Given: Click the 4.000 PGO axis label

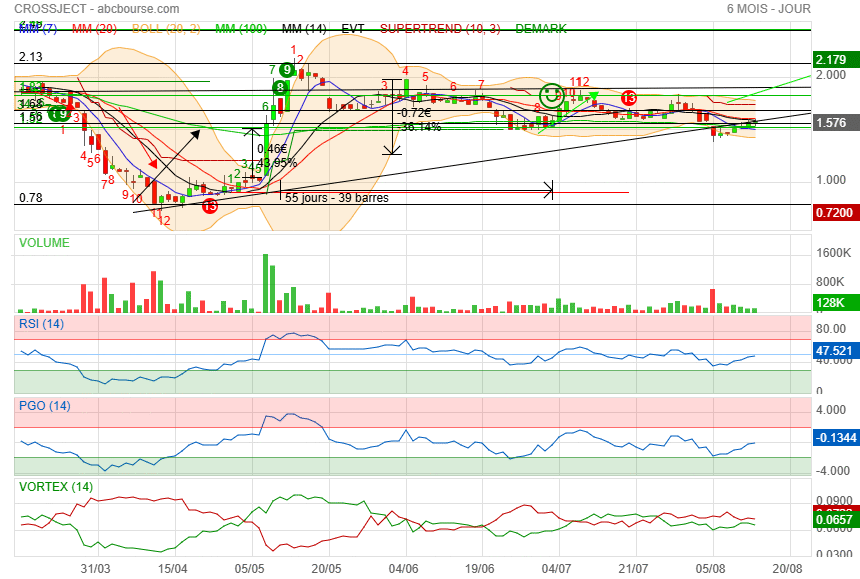Looking at the screenshot, I should [831, 410].
